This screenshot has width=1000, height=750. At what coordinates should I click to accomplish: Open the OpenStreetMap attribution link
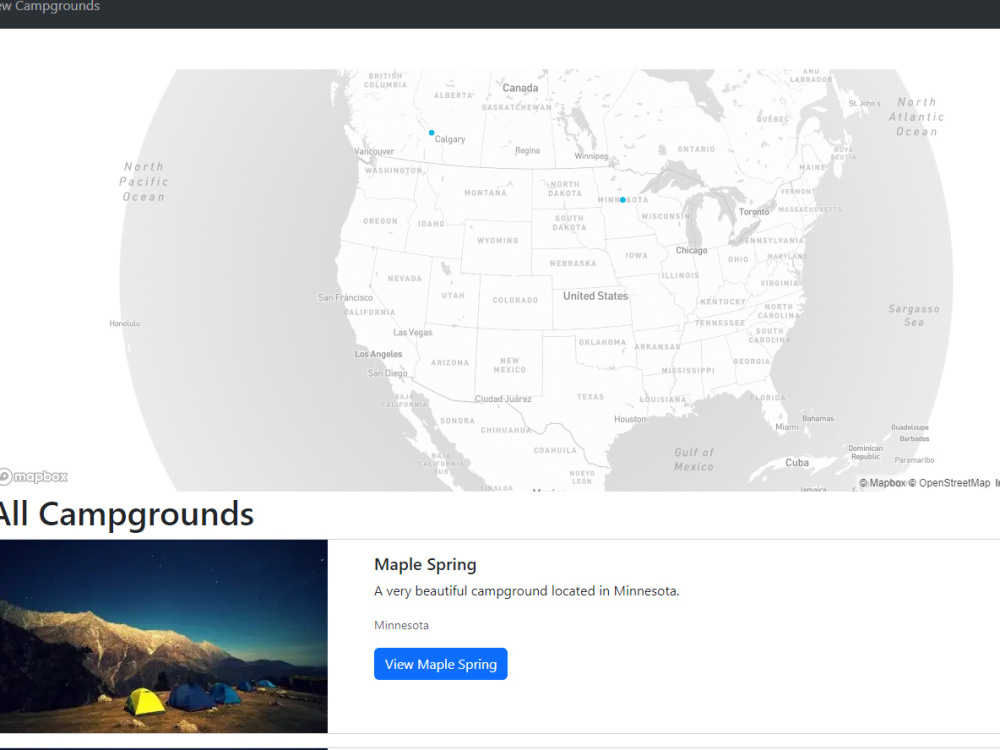click(949, 483)
